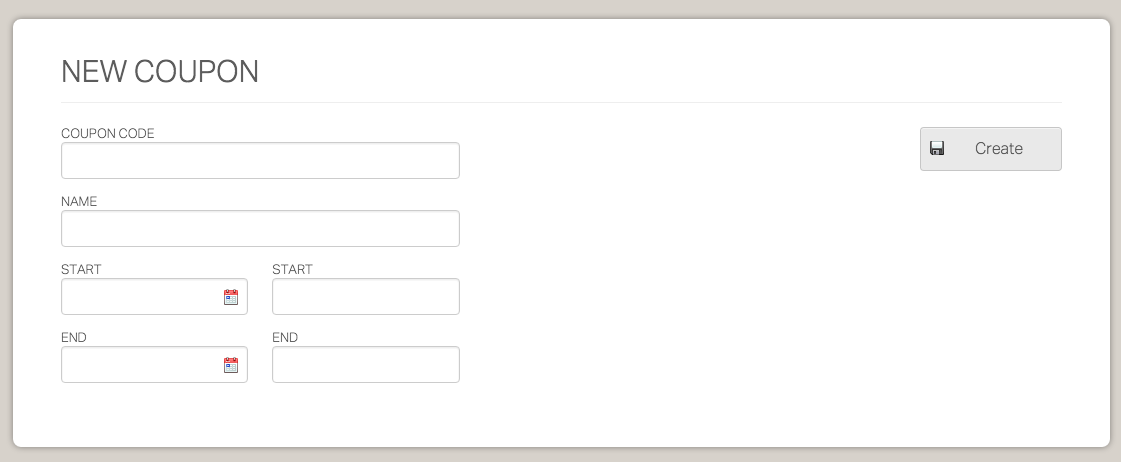Click the COUPON CODE label text
Screen dimensions: 1121x462
point(108,133)
